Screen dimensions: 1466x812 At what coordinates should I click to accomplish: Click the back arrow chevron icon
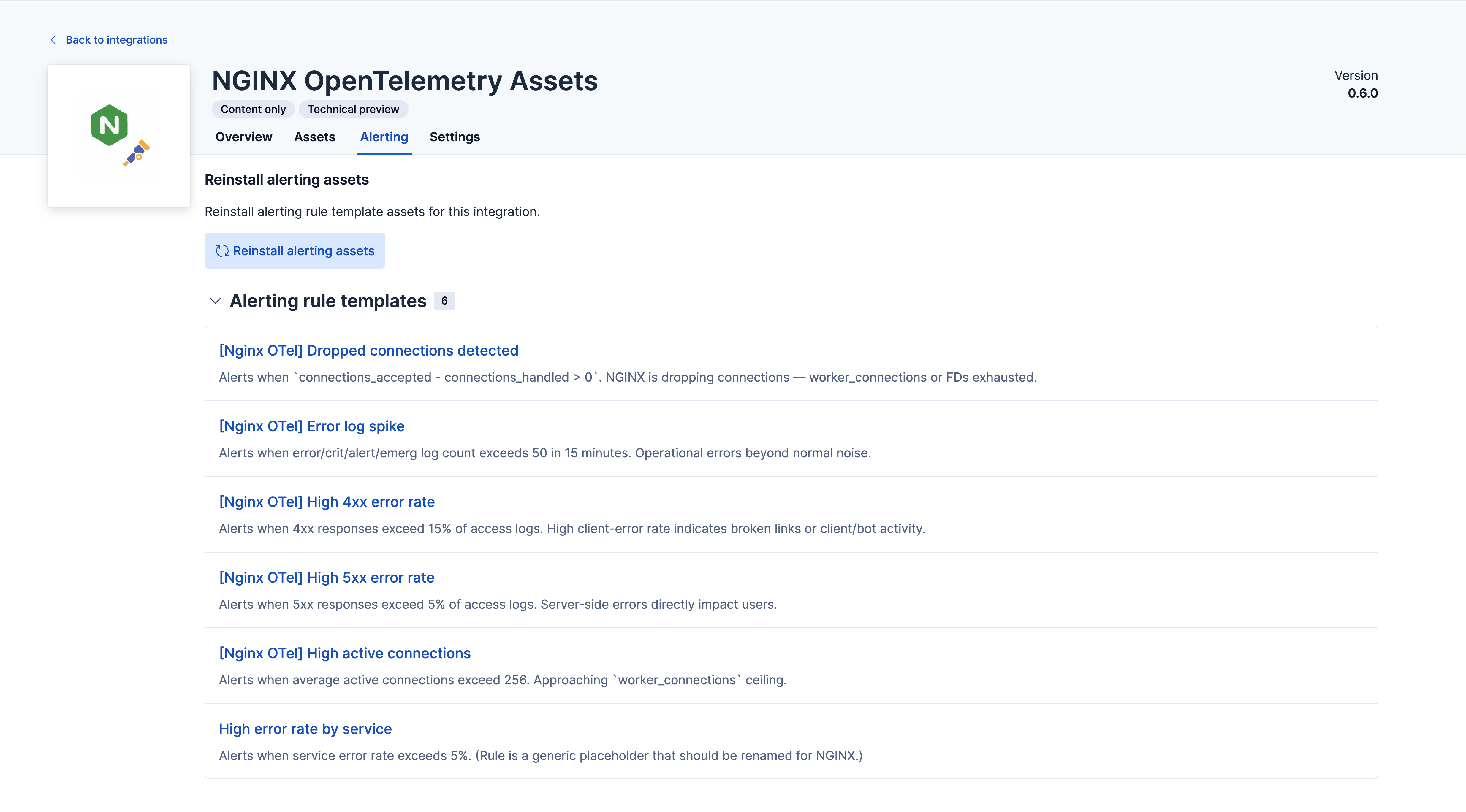(x=53, y=40)
